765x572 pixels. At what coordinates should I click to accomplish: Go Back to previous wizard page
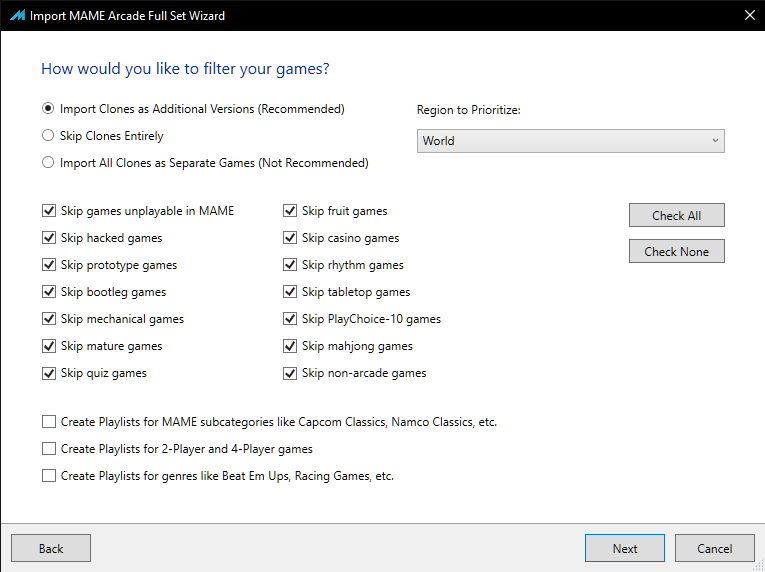pos(51,548)
